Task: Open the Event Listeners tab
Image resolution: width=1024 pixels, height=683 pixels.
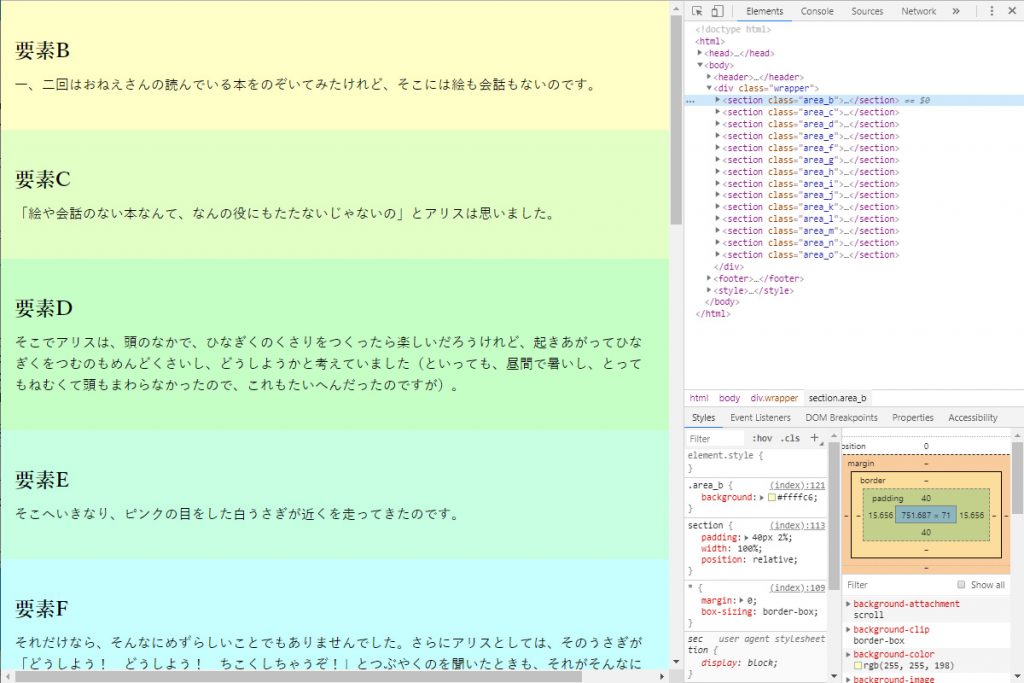Action: pyautogui.click(x=760, y=418)
